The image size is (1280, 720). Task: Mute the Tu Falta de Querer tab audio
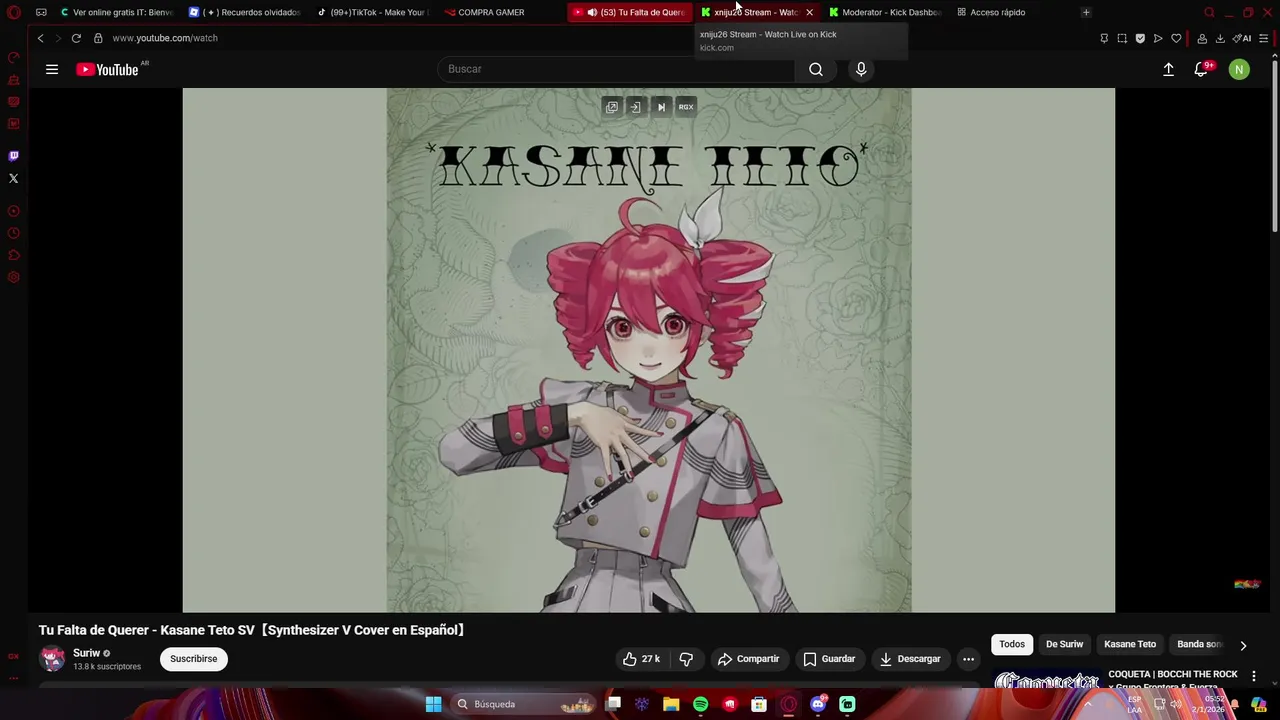tap(592, 12)
